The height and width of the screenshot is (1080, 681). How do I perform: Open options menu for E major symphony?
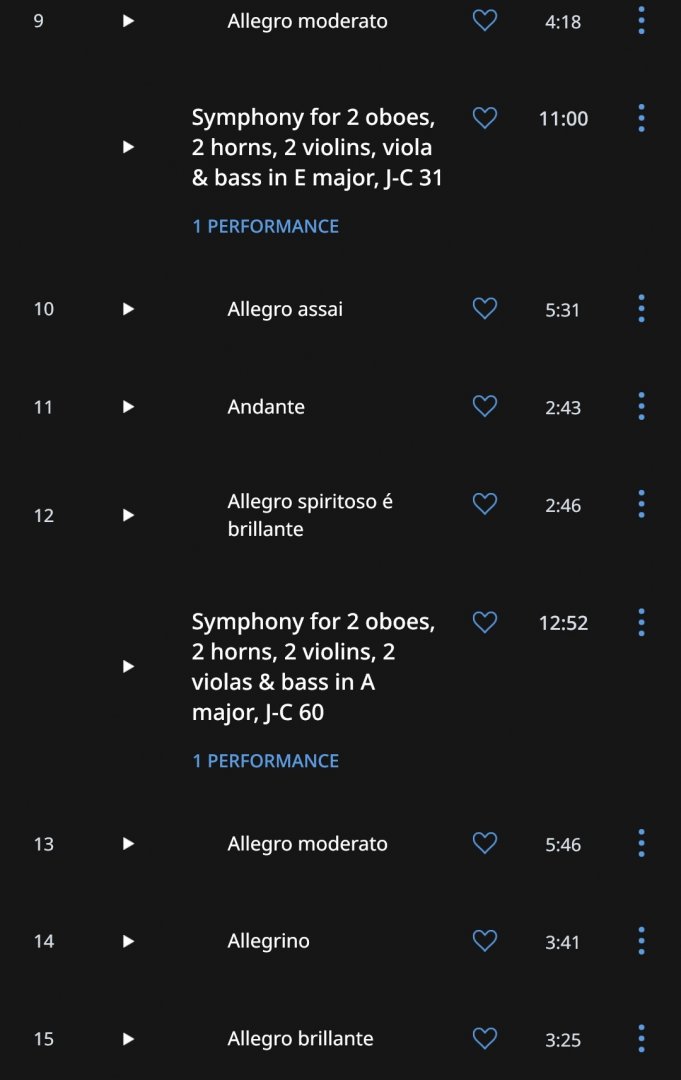pos(641,118)
